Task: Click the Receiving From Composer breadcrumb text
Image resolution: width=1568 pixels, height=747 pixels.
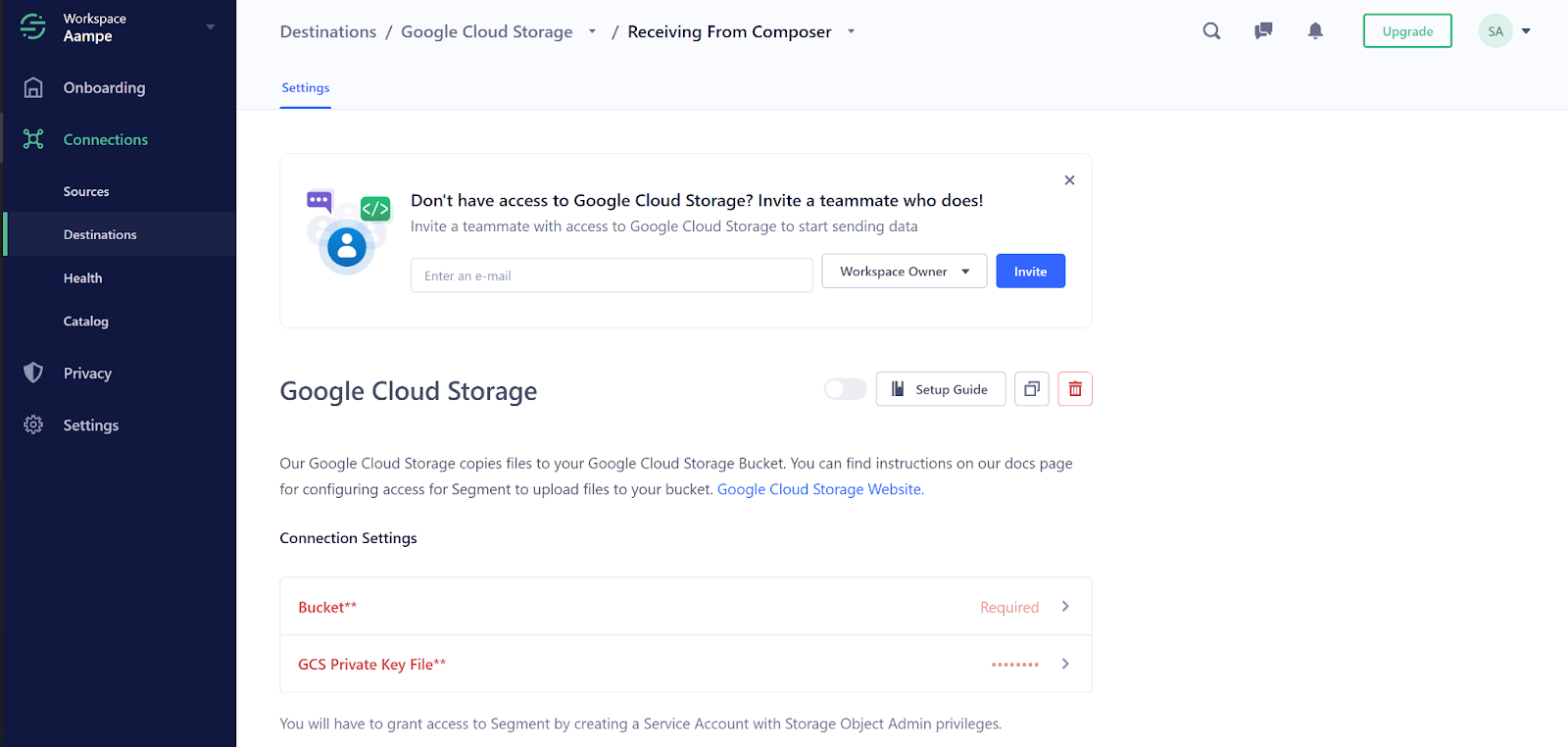Action: point(729,31)
